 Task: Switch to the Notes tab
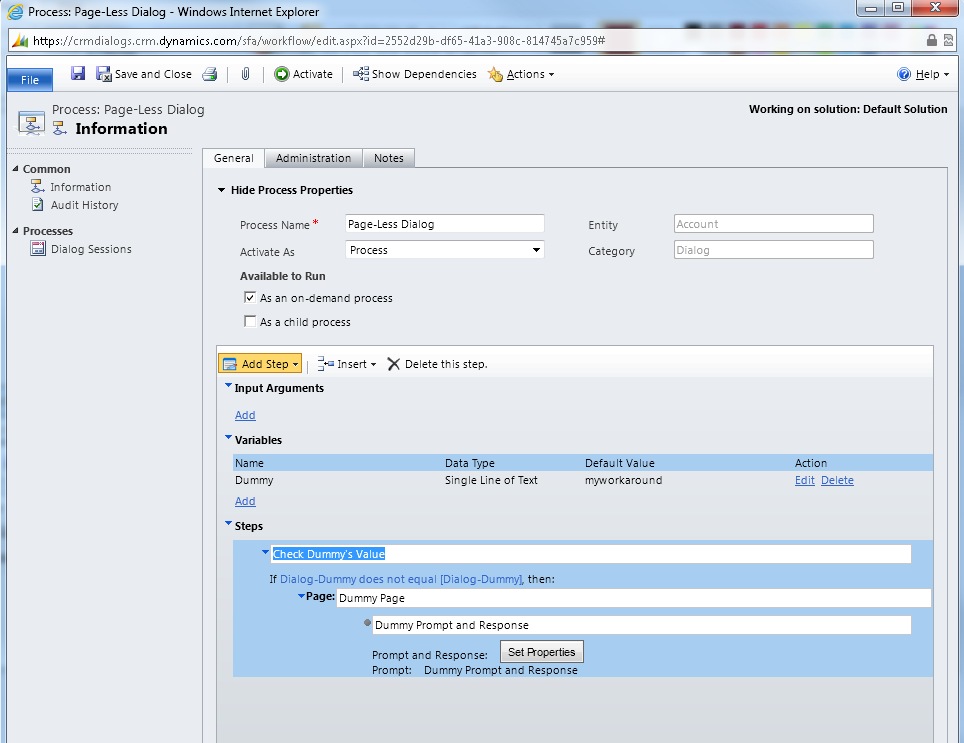(388, 158)
